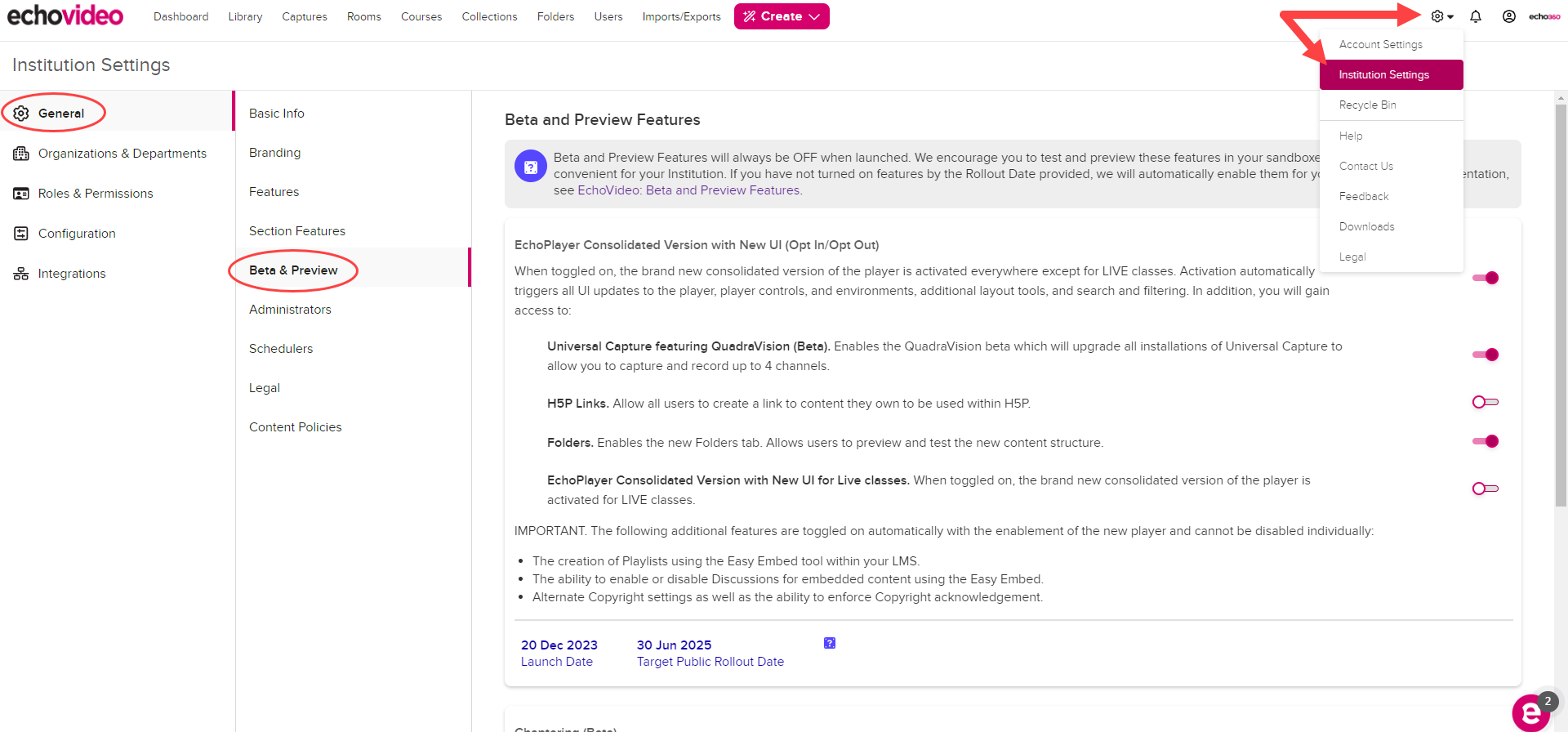
Task: Click Roles & Permissions ID card icon
Action: pyautogui.click(x=21, y=194)
